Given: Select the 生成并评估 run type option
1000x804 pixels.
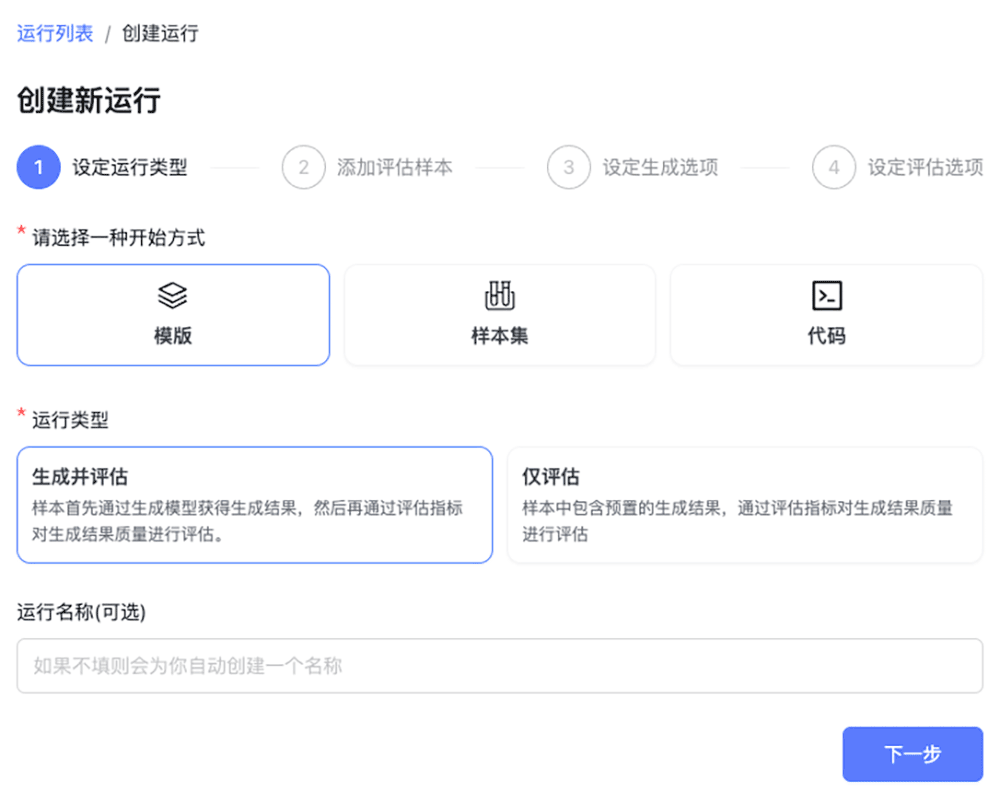Looking at the screenshot, I should pyautogui.click(x=254, y=503).
